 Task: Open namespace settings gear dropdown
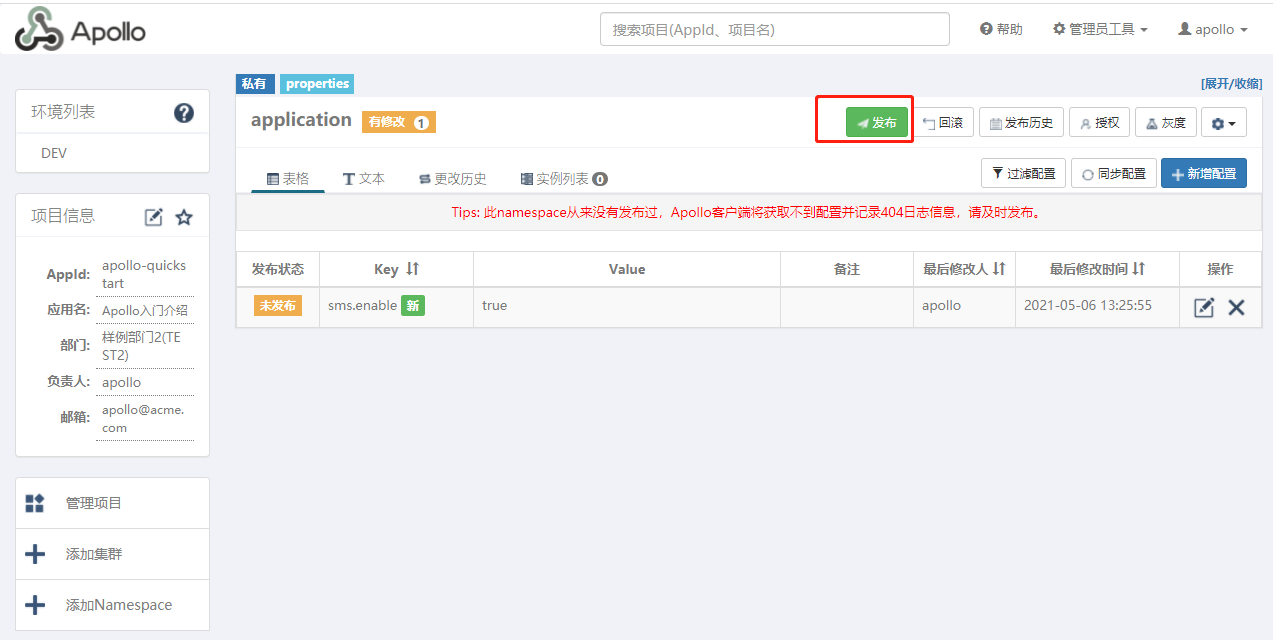click(1223, 123)
